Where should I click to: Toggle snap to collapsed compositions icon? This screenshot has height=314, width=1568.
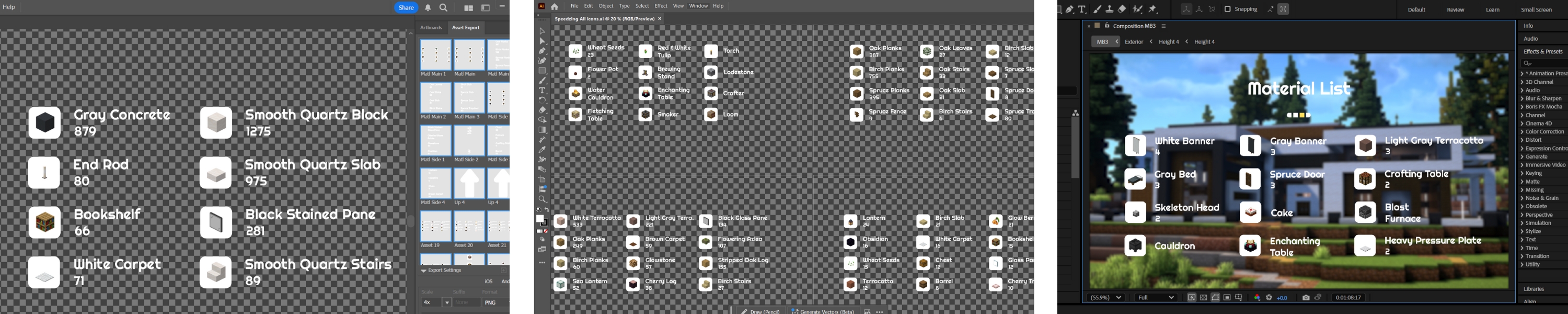(x=1283, y=9)
